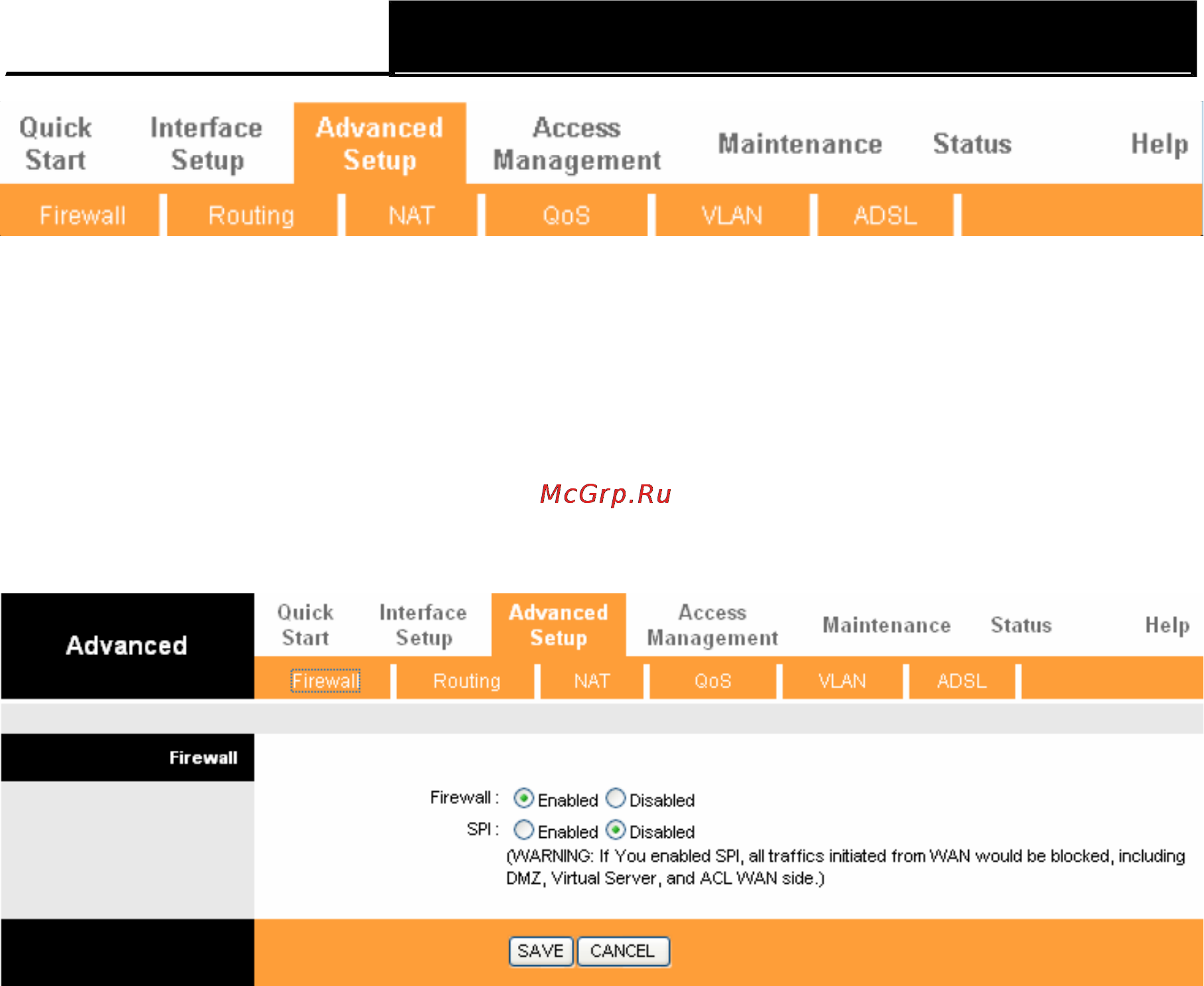Image resolution: width=1204 pixels, height=986 pixels.
Task: Click the SAVE button
Action: pos(541,951)
